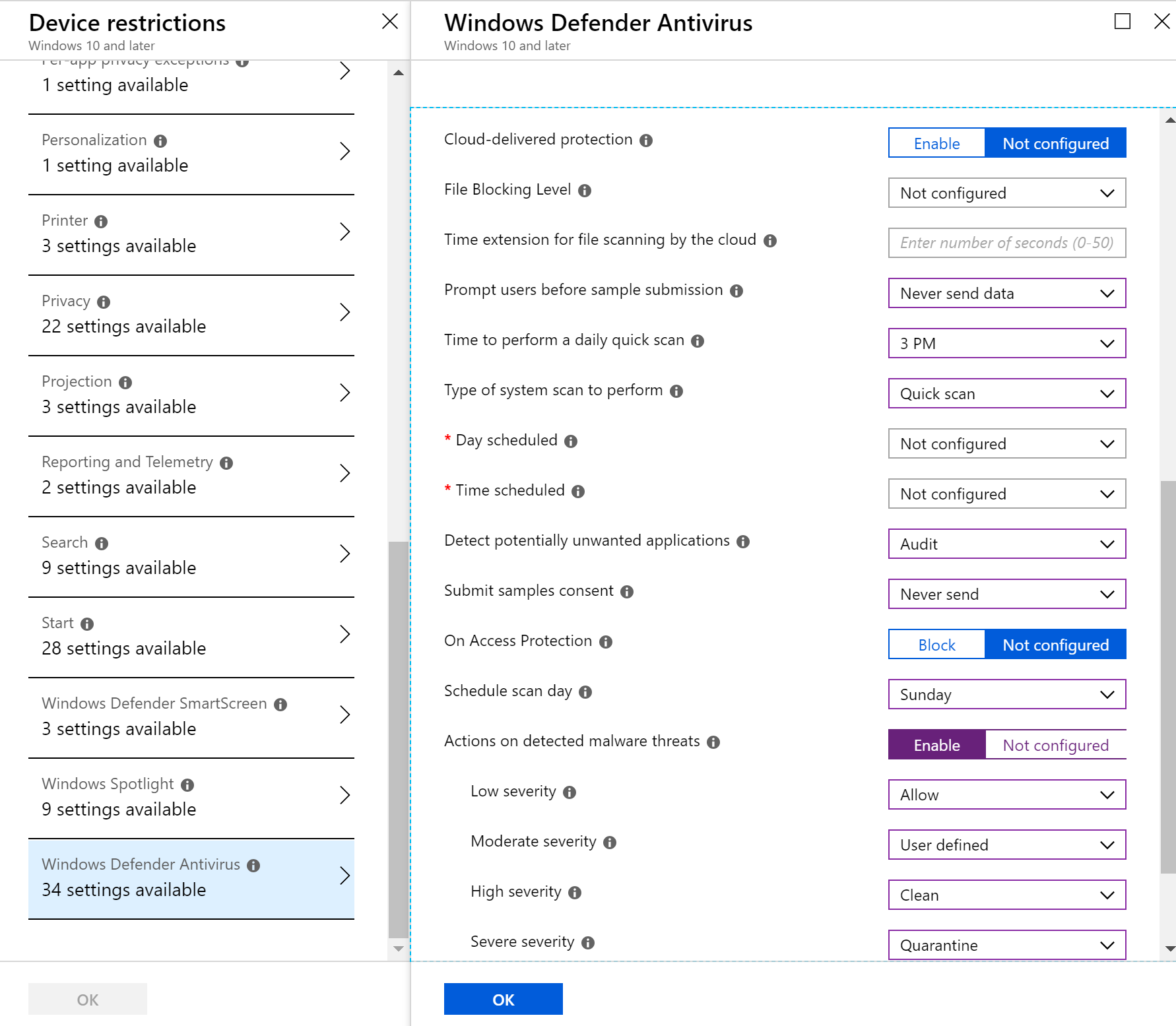This screenshot has width=1176, height=1026.
Task: Show info for Severe severity
Action: click(588, 943)
